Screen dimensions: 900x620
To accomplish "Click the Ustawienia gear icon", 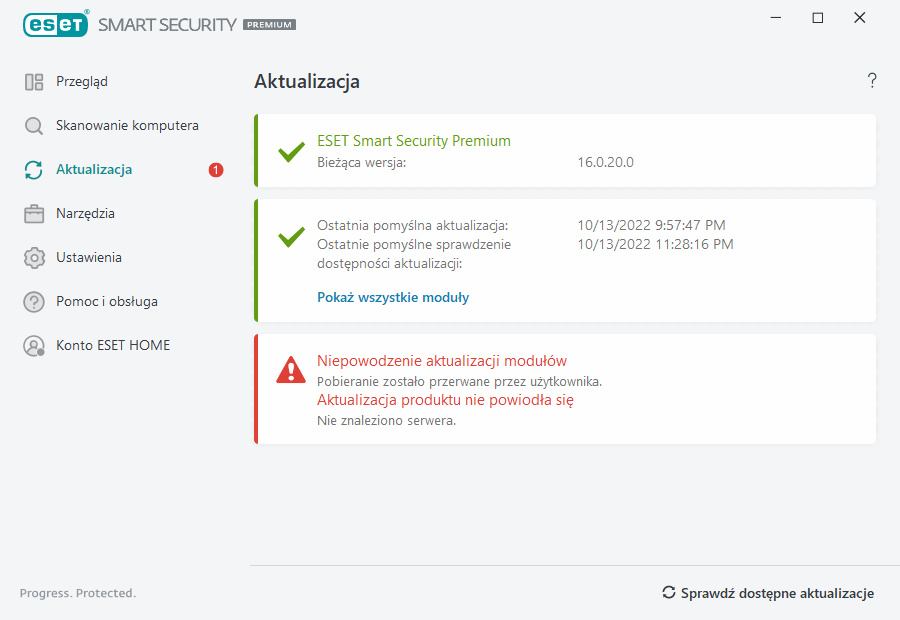I will [x=34, y=258].
